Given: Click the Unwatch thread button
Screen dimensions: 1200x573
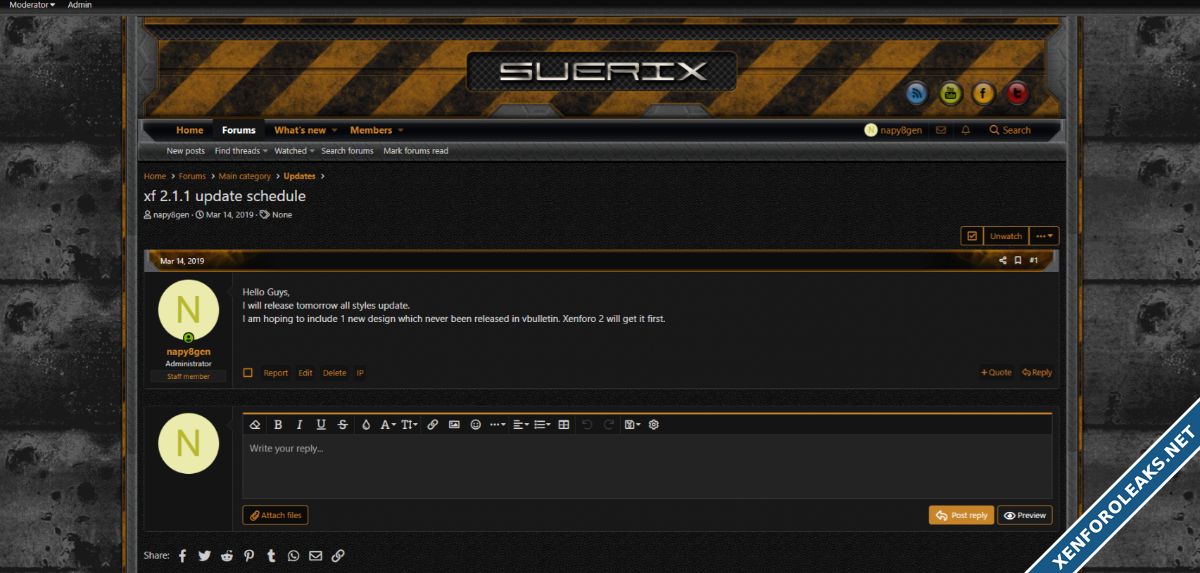Looking at the screenshot, I should pyautogui.click(x=1006, y=236).
